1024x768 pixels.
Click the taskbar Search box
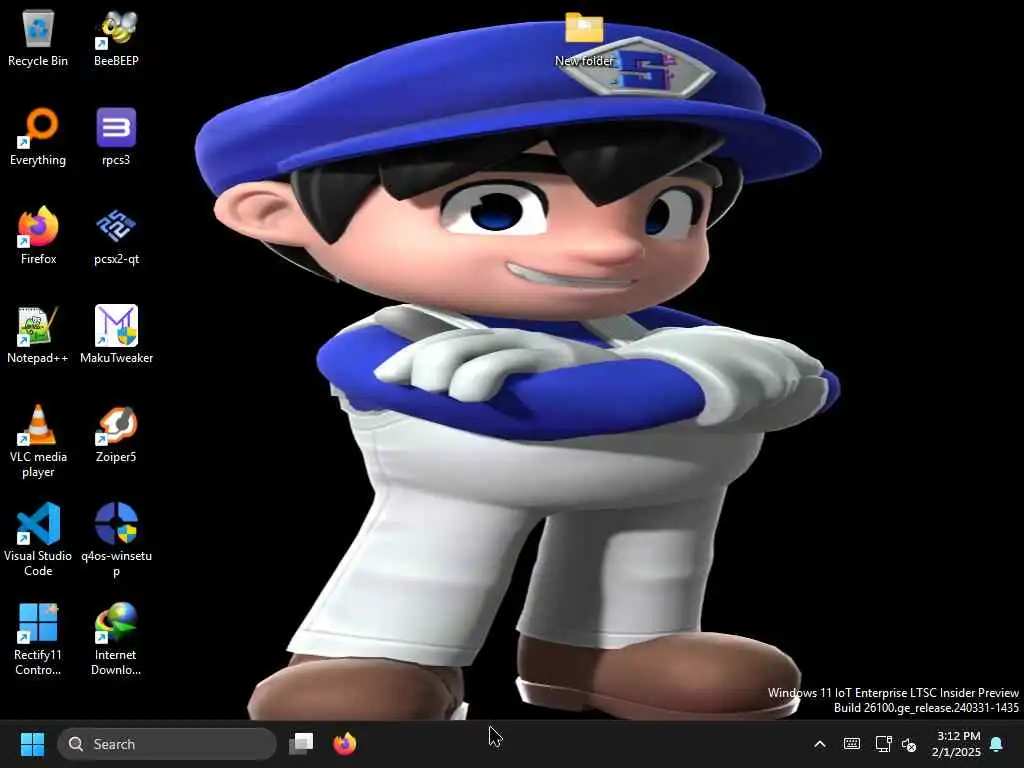click(167, 744)
